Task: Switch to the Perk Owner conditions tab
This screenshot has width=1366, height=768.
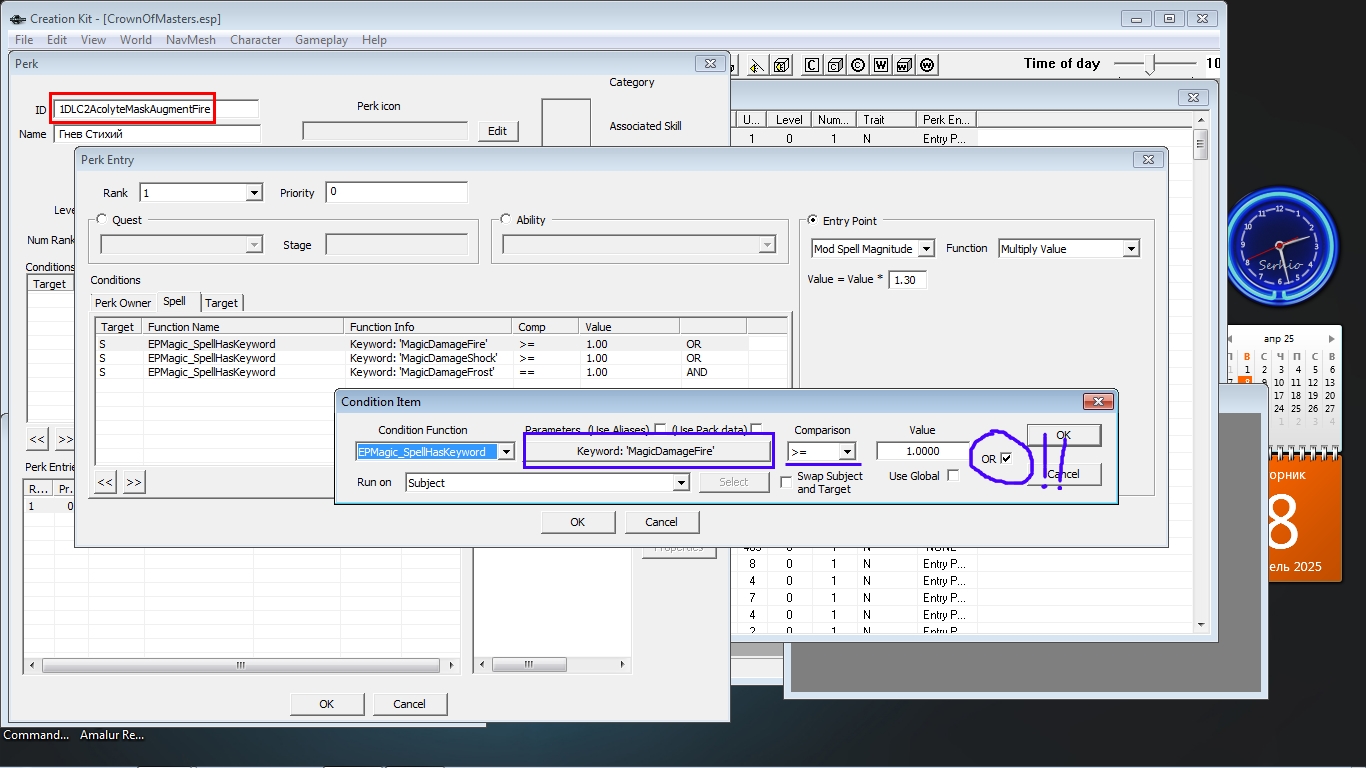Action: [x=123, y=303]
